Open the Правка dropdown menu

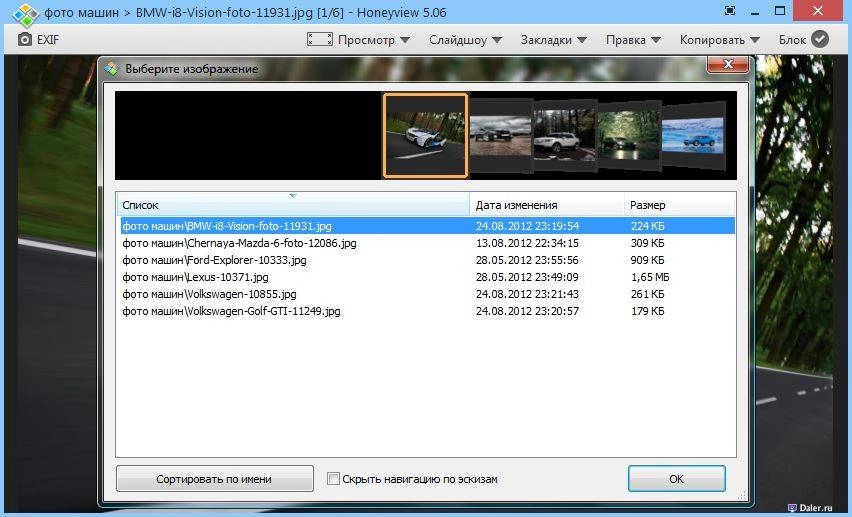(x=633, y=40)
